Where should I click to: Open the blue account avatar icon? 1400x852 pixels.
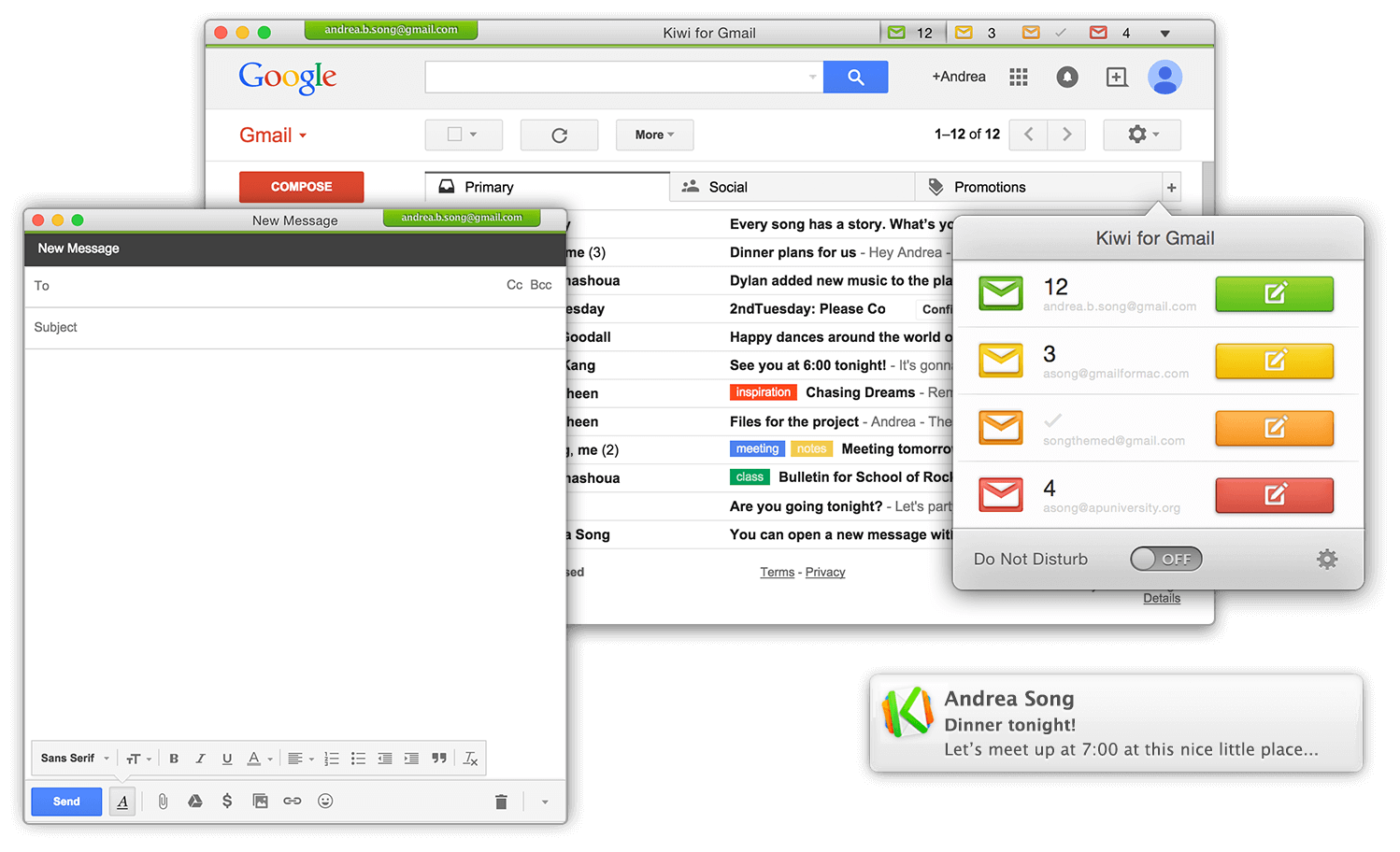1164,78
